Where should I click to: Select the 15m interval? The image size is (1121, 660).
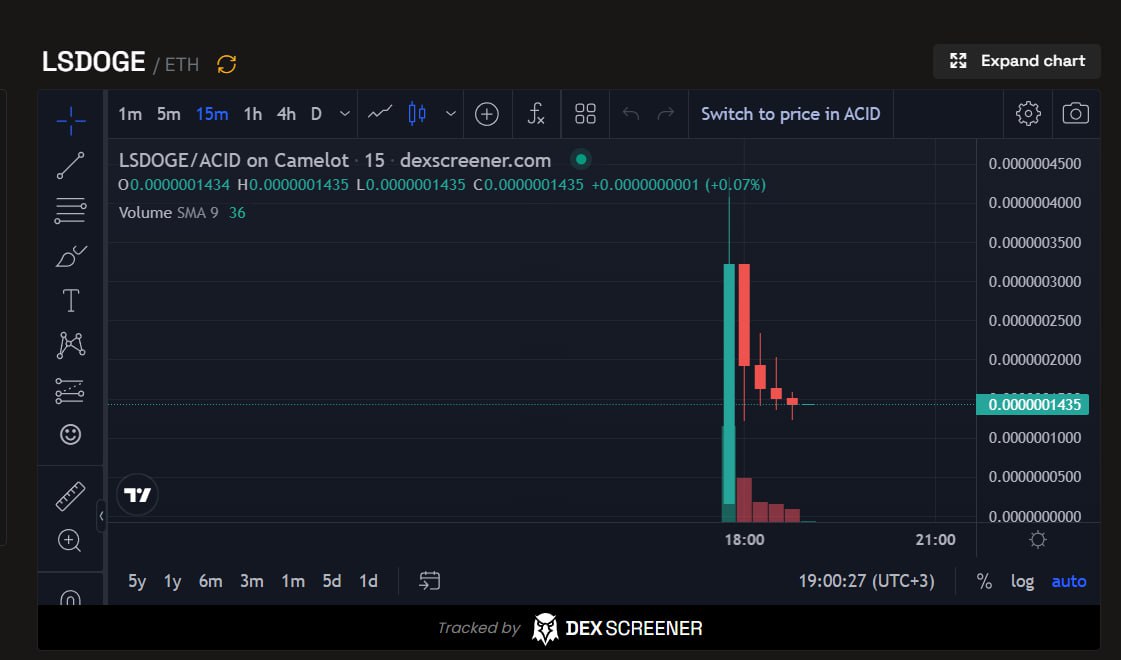click(x=212, y=114)
